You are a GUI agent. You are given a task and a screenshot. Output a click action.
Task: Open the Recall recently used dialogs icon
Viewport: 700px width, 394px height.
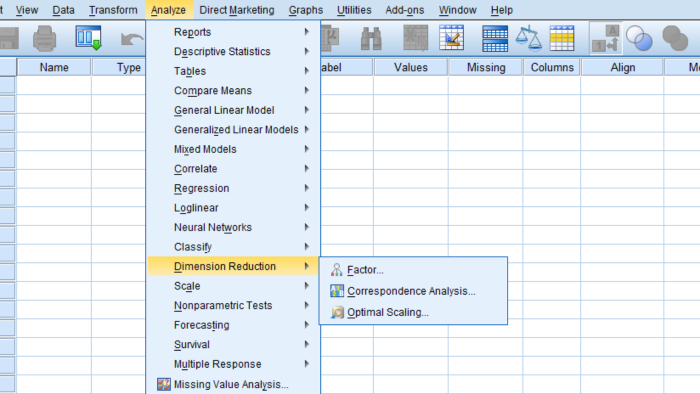coord(88,38)
